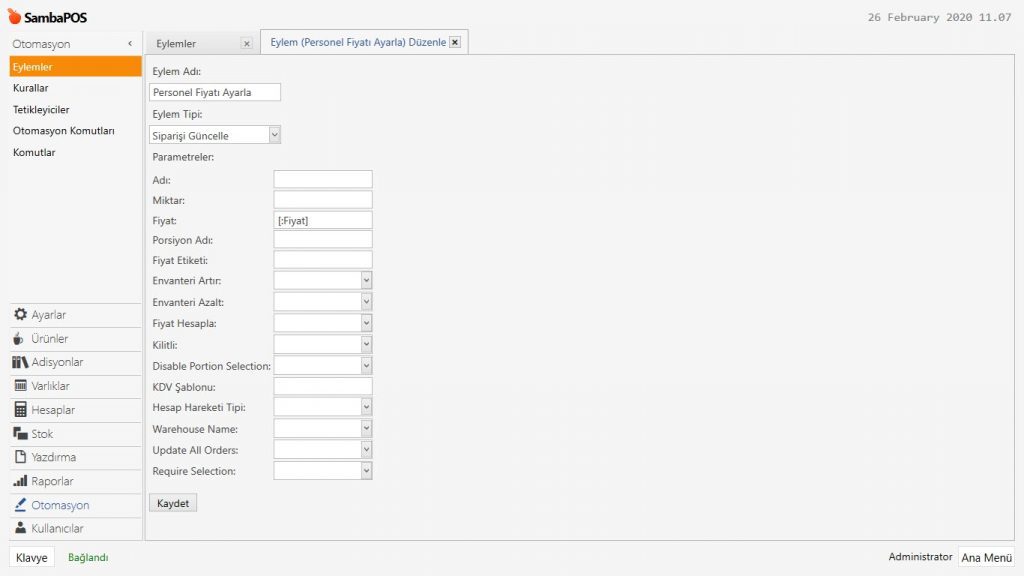
Task: Click the Hesaplar calculator icon
Action: (20, 410)
